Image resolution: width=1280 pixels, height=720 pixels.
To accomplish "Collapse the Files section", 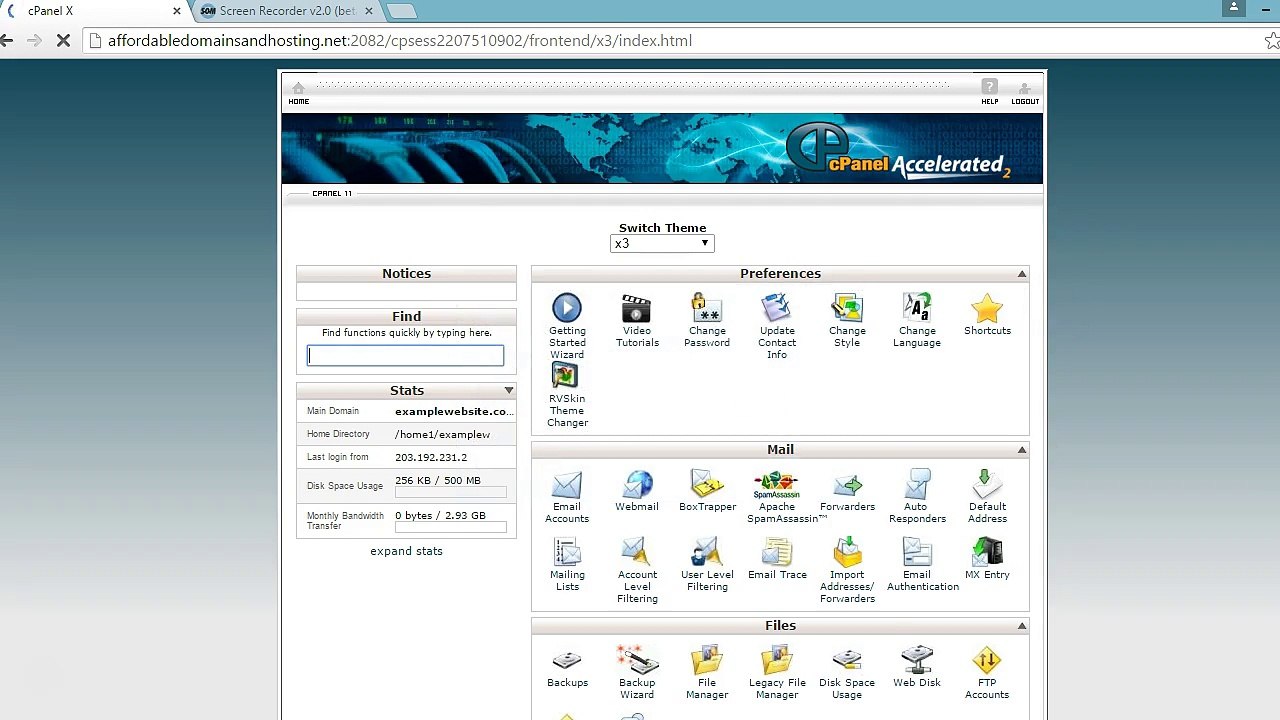I will click(x=1022, y=626).
